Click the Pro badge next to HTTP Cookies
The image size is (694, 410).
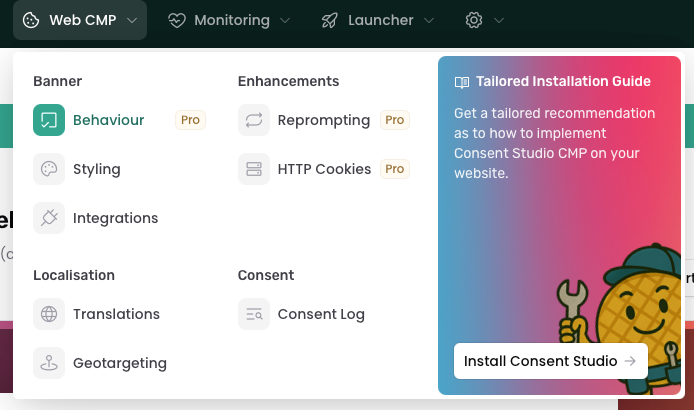(395, 169)
